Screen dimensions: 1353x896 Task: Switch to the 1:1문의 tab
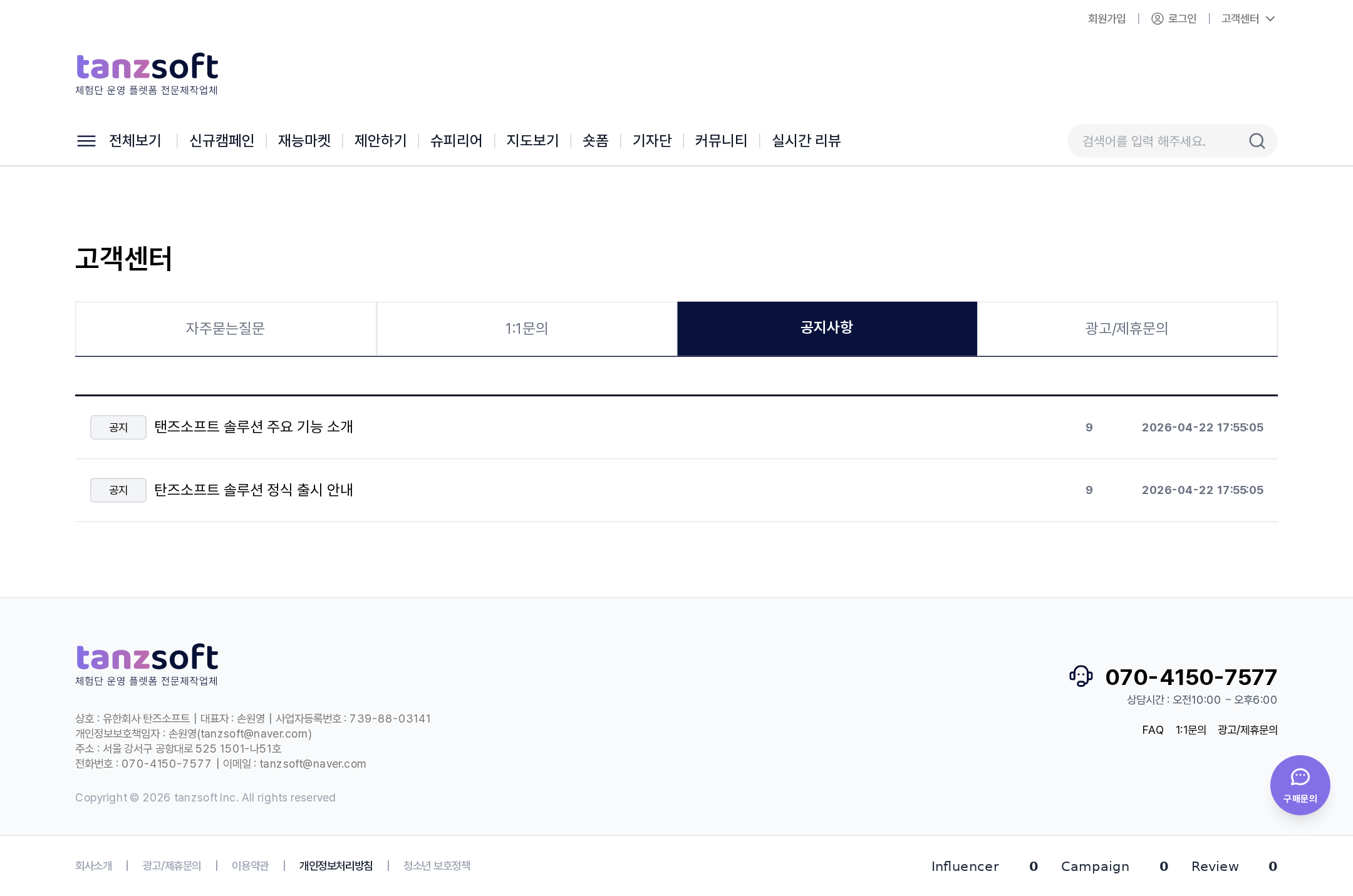[527, 329]
